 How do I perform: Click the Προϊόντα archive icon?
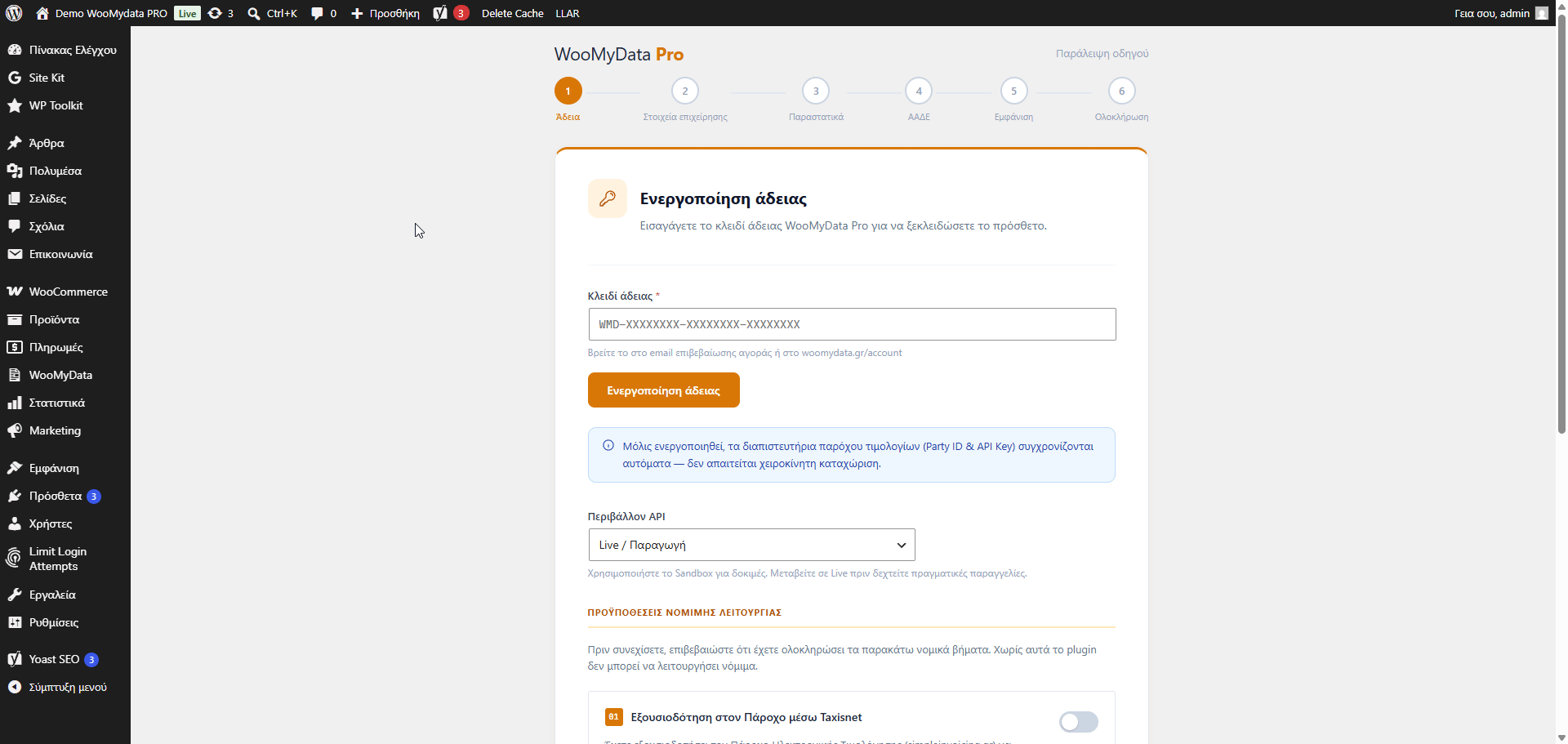(15, 319)
